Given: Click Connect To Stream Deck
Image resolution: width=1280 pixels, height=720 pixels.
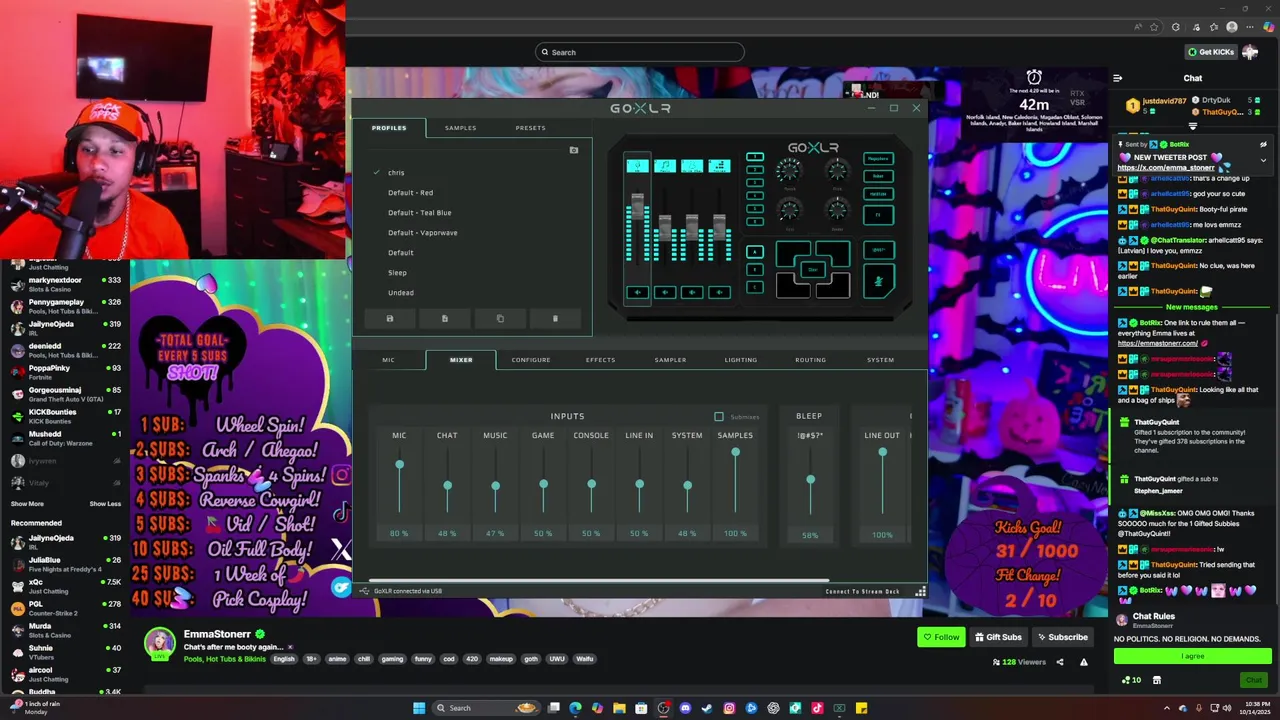Looking at the screenshot, I should click(x=862, y=591).
